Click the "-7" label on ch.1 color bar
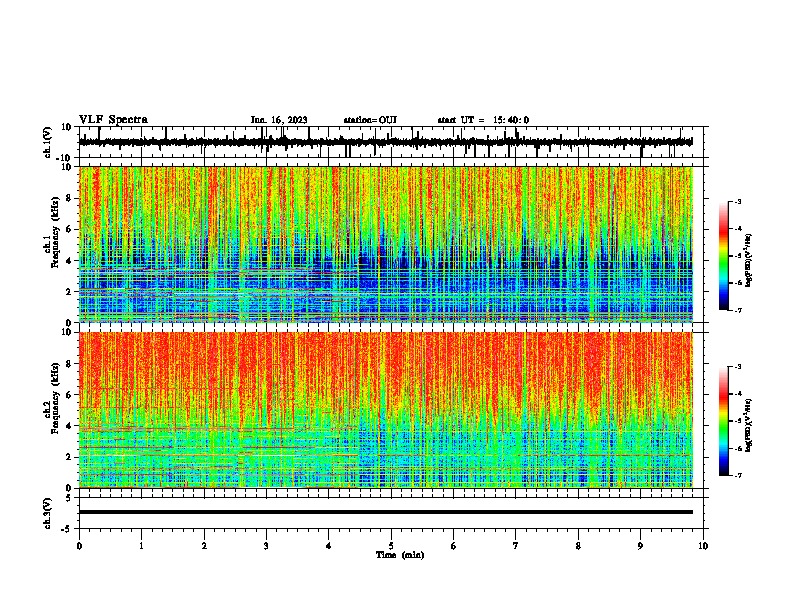Screen dimensions: 792x612 click(737, 310)
